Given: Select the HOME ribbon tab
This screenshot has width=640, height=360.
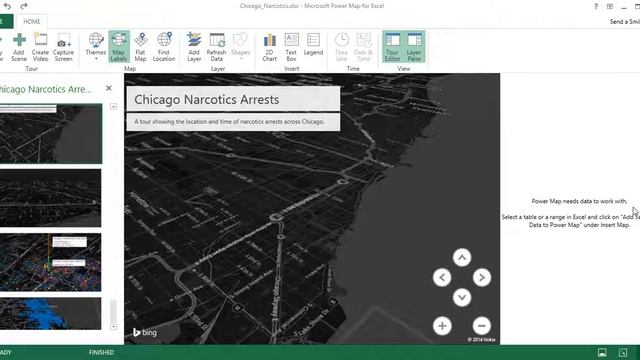Looking at the screenshot, I should tap(32, 22).
